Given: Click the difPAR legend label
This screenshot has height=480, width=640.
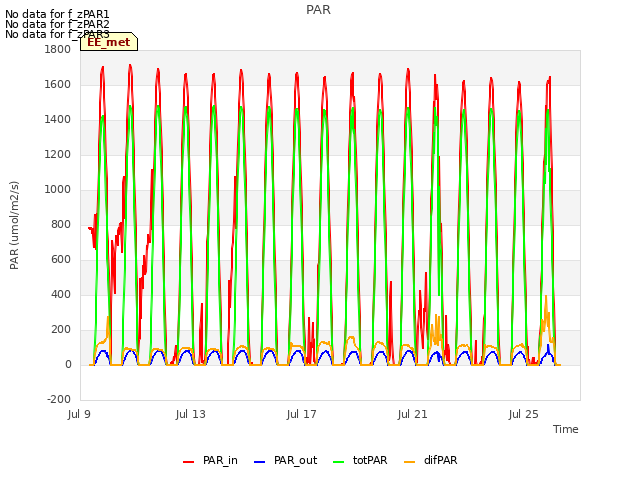Looking at the screenshot, I should [440, 460].
